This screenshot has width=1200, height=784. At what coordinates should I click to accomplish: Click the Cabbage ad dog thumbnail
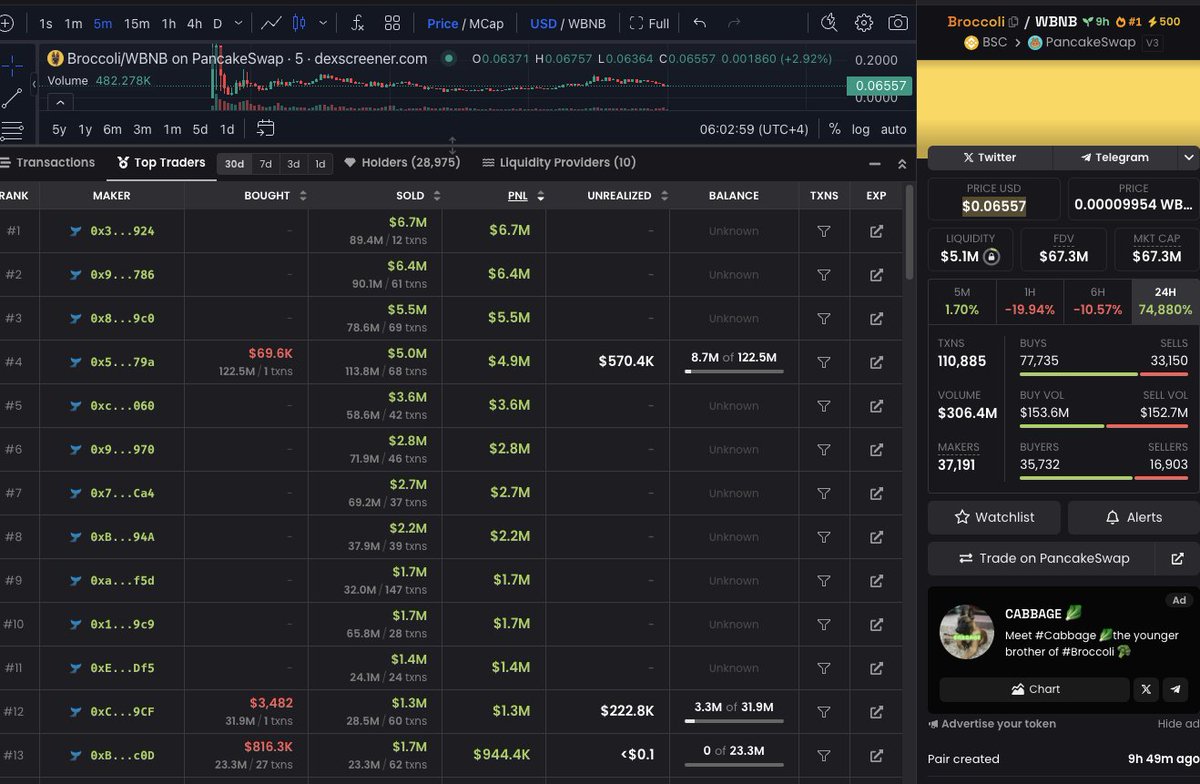pyautogui.click(x=967, y=632)
